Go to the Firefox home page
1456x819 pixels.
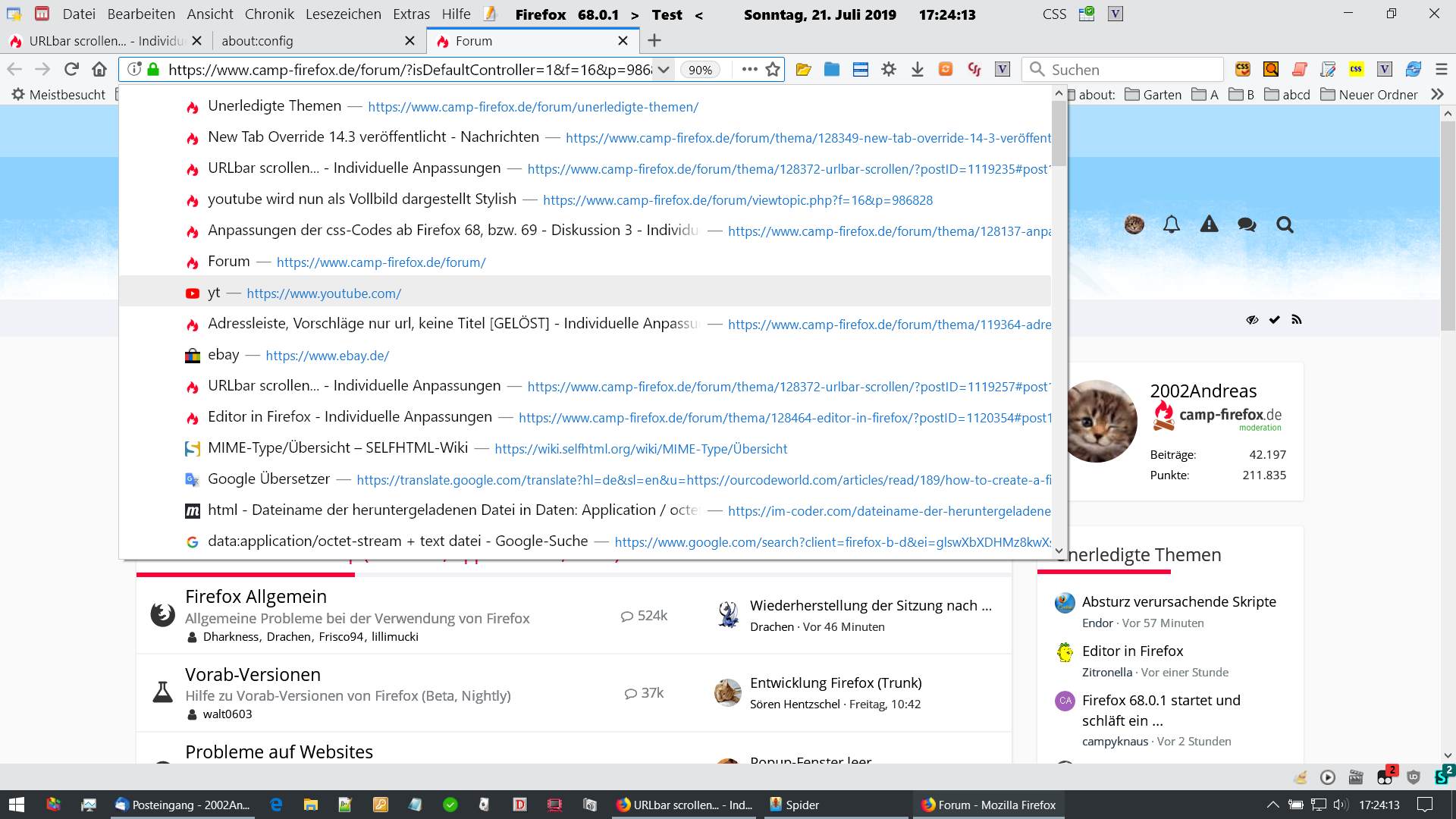[99, 70]
